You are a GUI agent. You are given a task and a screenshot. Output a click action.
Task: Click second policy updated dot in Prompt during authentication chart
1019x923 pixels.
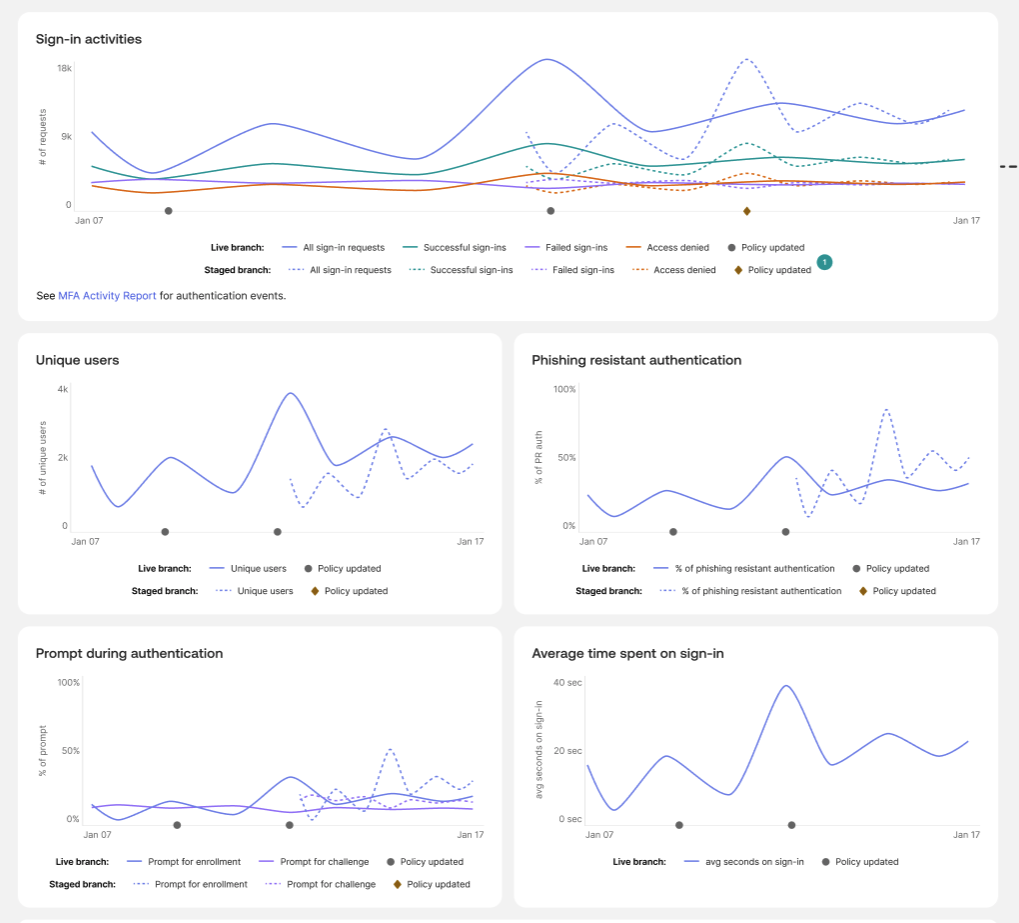(x=290, y=825)
